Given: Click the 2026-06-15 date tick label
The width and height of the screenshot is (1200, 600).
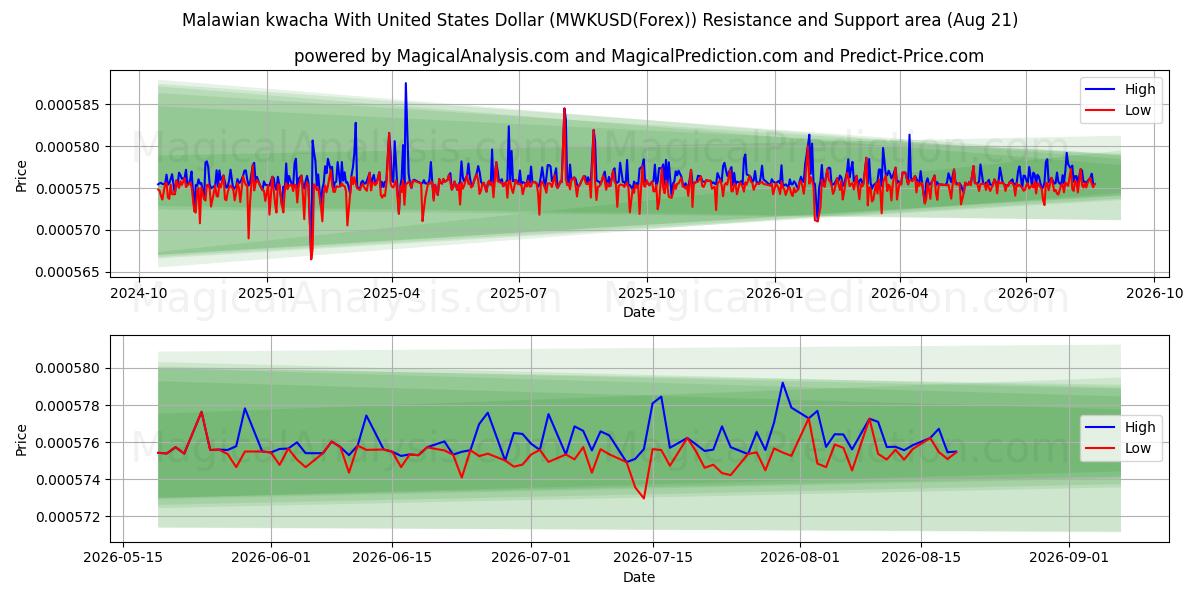Looking at the screenshot, I should pos(394,558).
